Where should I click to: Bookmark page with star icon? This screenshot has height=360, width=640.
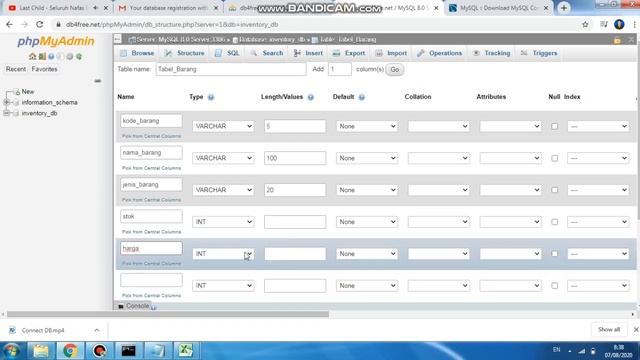pos(585,24)
